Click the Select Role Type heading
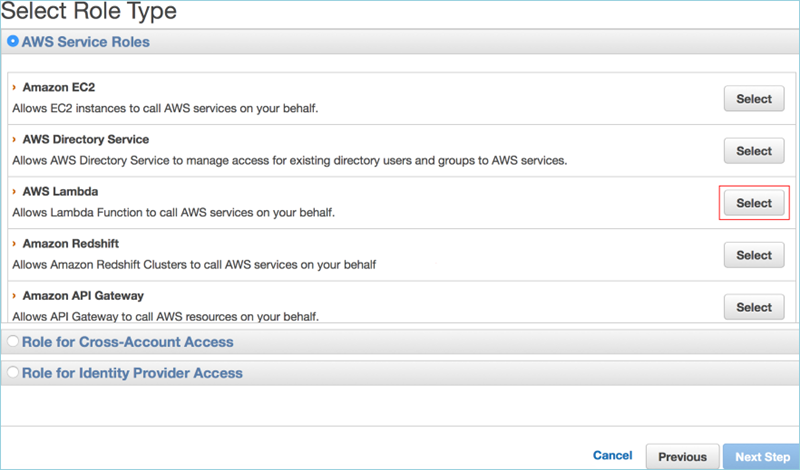800x470 pixels. [x=89, y=11]
